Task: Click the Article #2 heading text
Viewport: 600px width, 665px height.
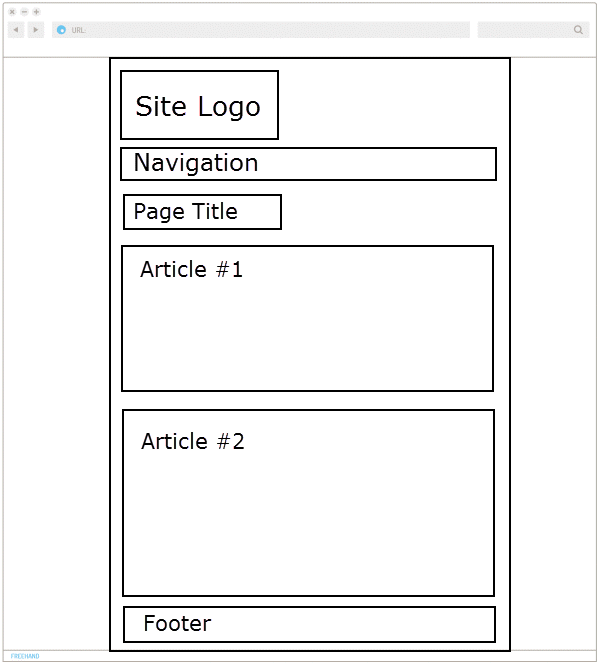Action: point(192,442)
